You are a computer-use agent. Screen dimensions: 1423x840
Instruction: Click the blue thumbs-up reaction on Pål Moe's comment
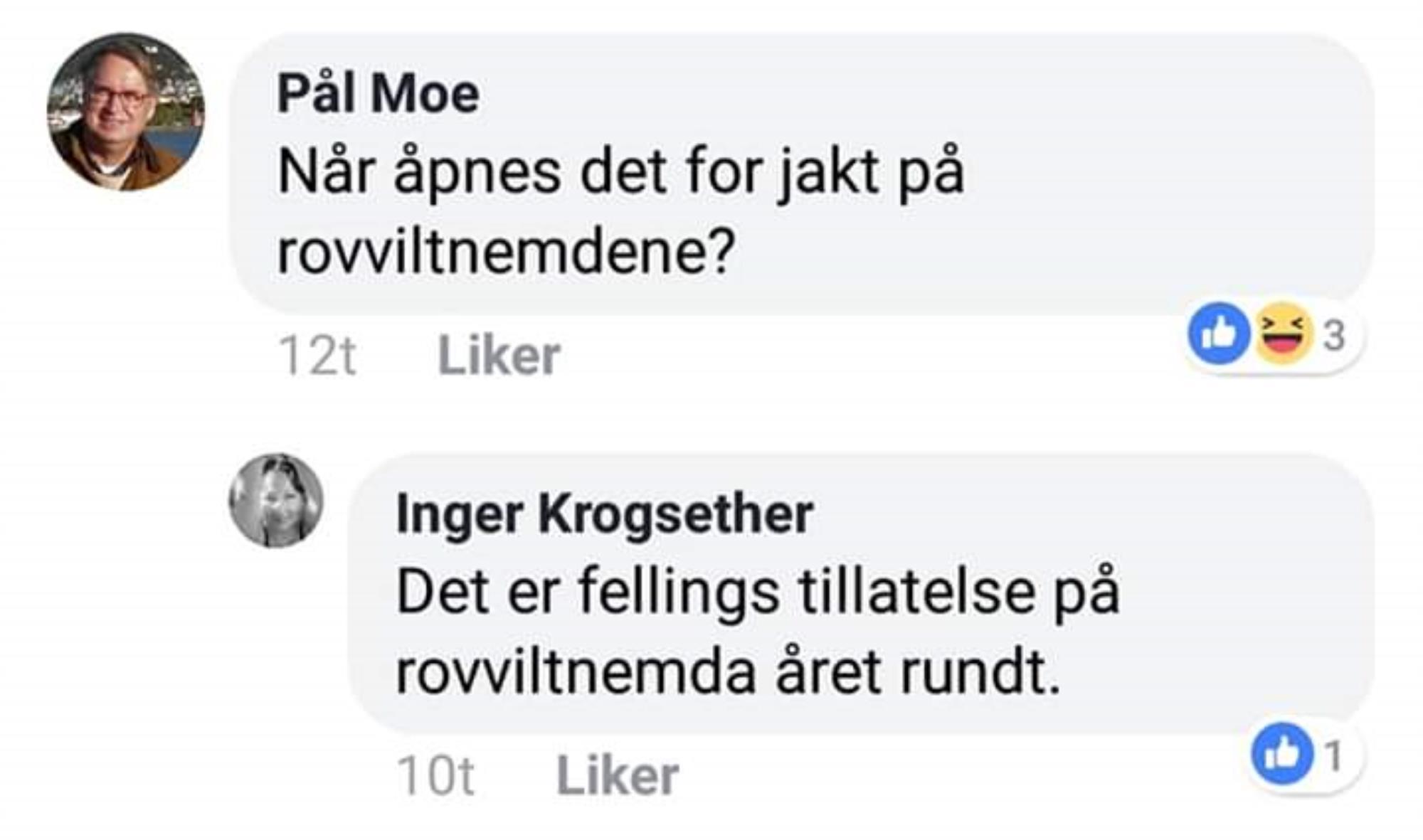coord(1219,333)
